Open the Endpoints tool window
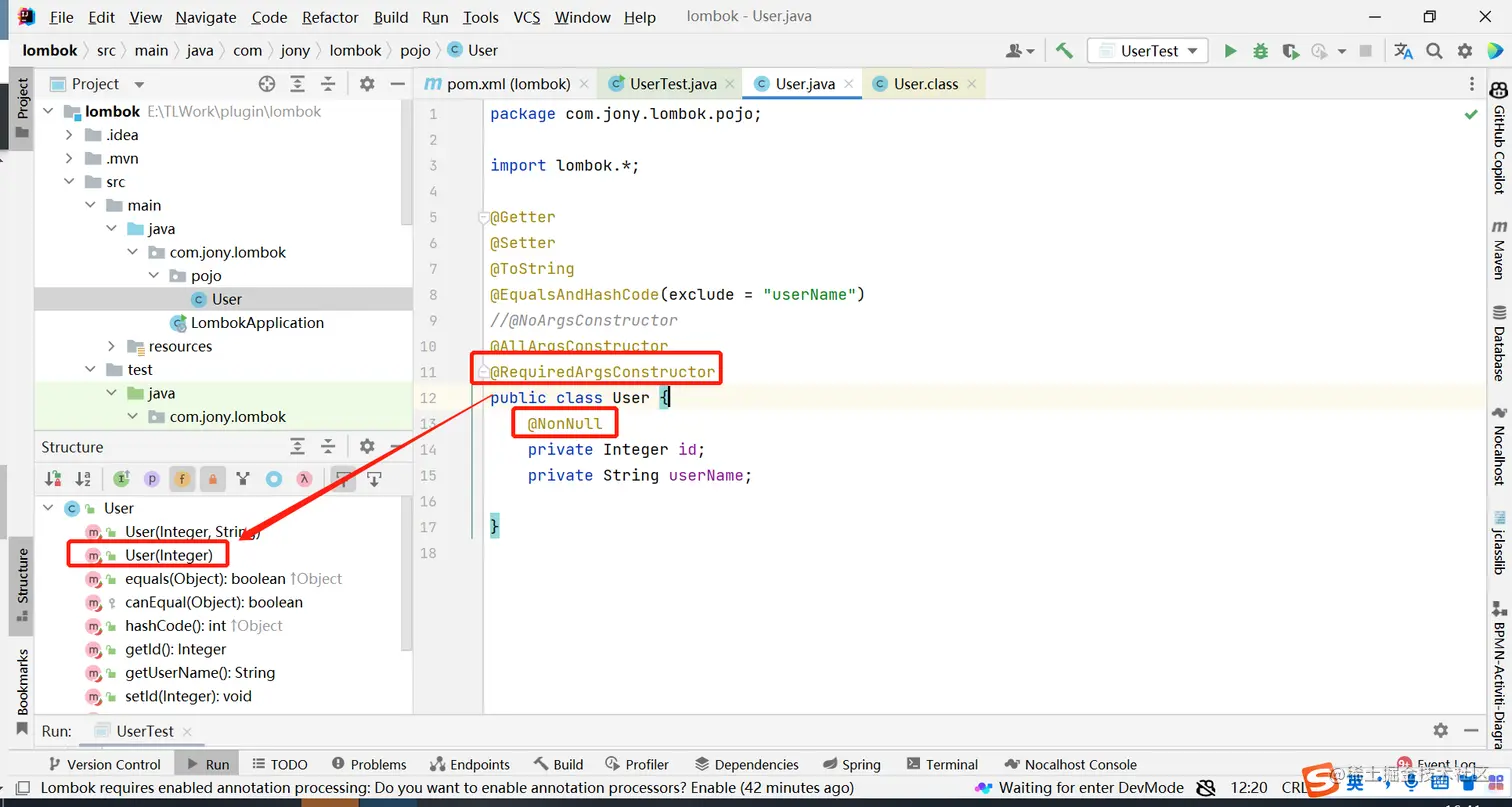This screenshot has height=807, width=1512. (x=469, y=764)
